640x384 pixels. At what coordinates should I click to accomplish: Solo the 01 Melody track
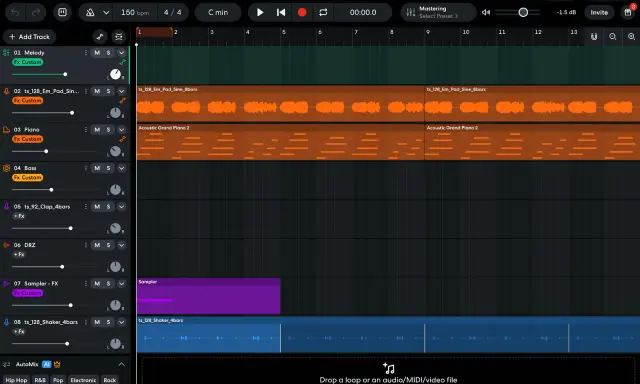pyautogui.click(x=108, y=53)
